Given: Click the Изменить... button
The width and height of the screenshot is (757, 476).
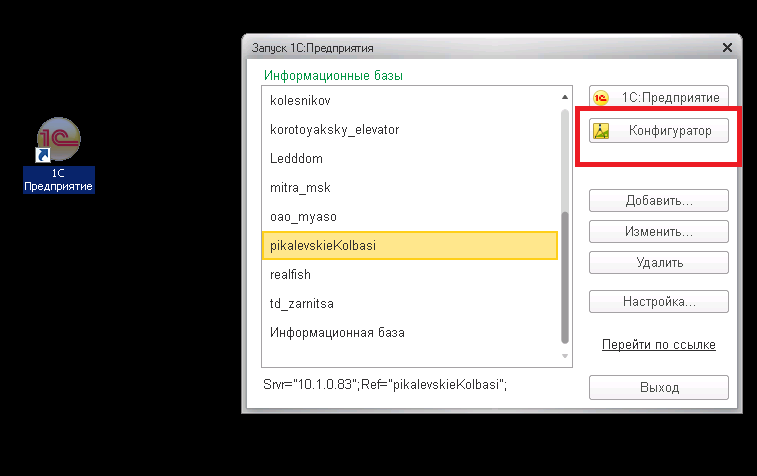Looking at the screenshot, I should pos(659,231).
